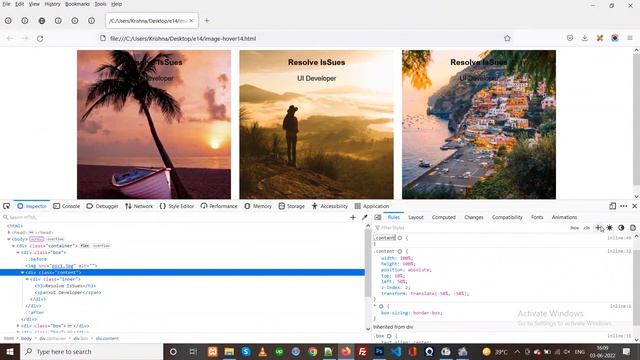Switch to the Animations sidebar tab

pos(564,217)
